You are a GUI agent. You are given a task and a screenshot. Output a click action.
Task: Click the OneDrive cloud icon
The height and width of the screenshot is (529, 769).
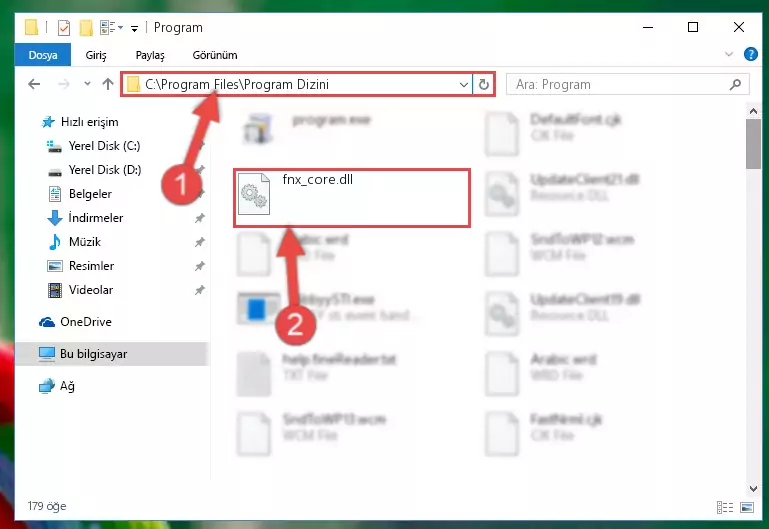tap(47, 322)
